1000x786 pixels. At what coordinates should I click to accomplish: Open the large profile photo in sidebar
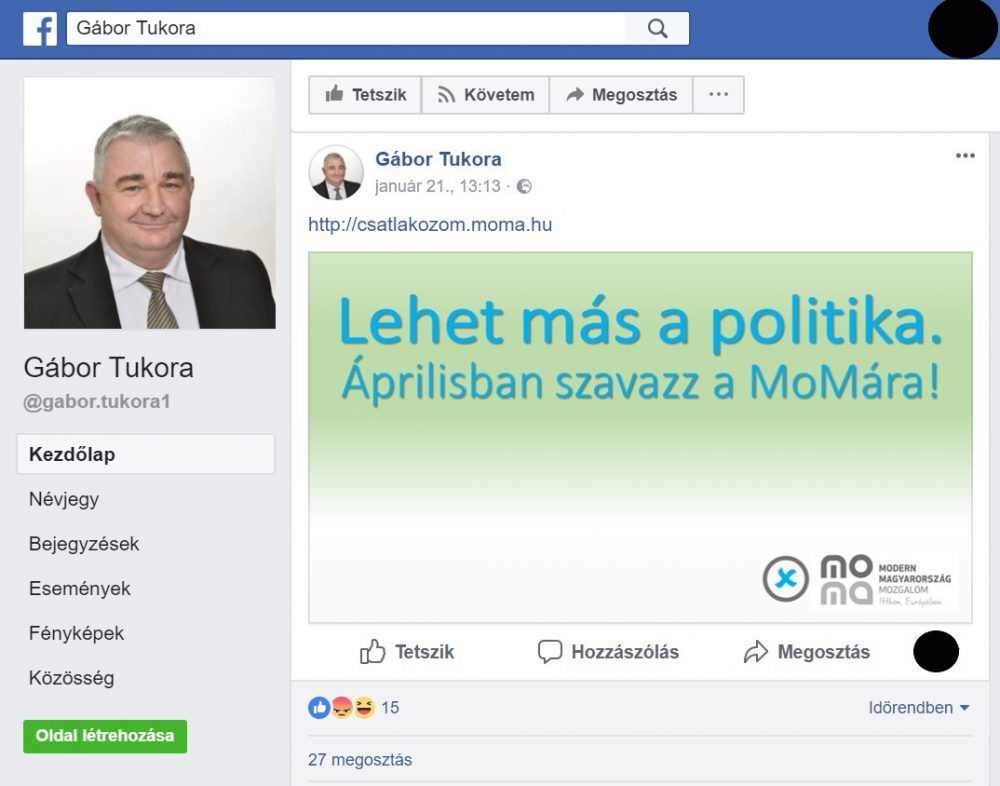pyautogui.click(x=150, y=203)
